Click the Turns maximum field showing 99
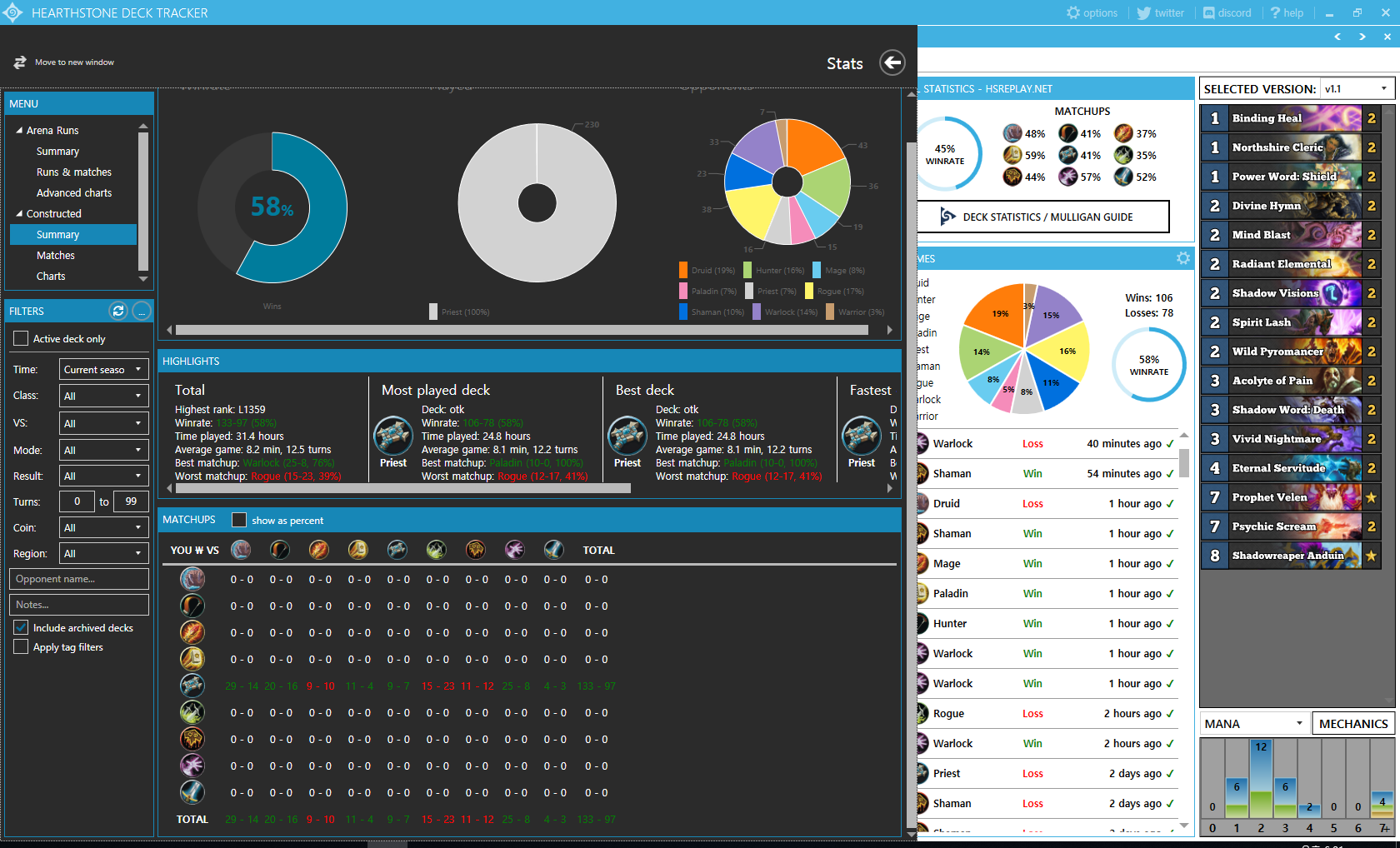1400x848 pixels. (131, 501)
